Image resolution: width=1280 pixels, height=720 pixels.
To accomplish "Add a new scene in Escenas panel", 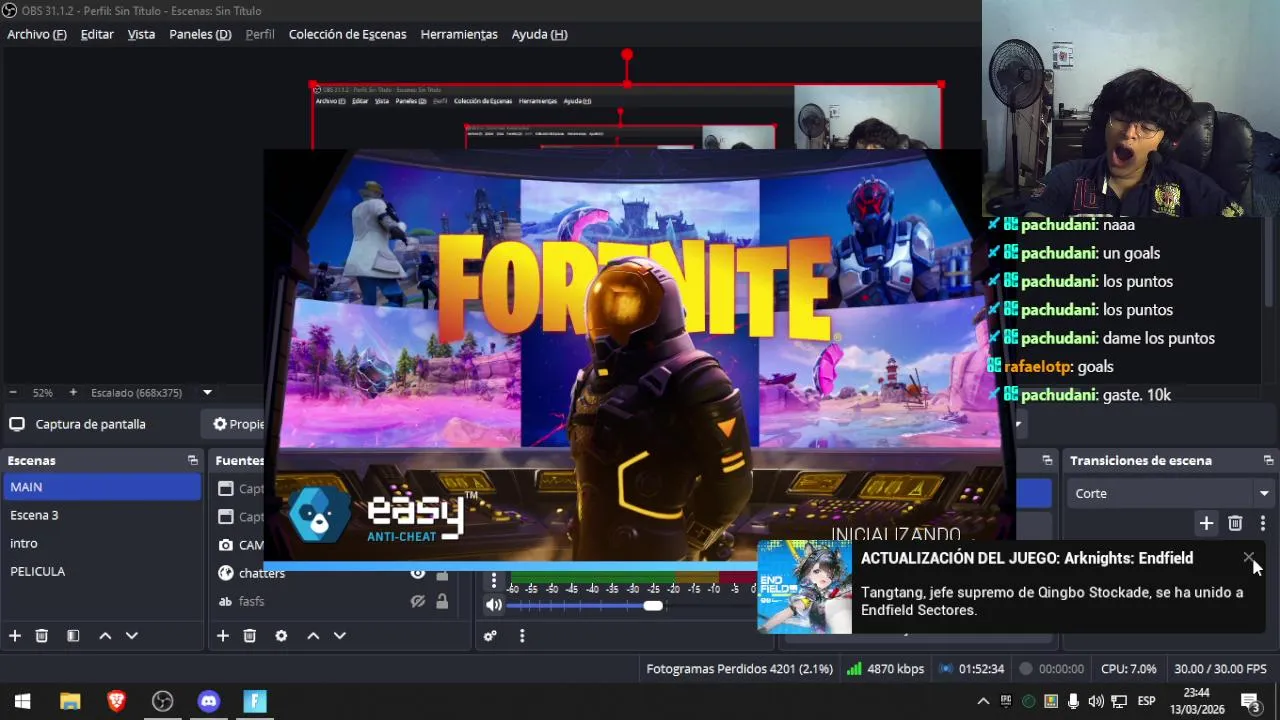I will click(15, 636).
